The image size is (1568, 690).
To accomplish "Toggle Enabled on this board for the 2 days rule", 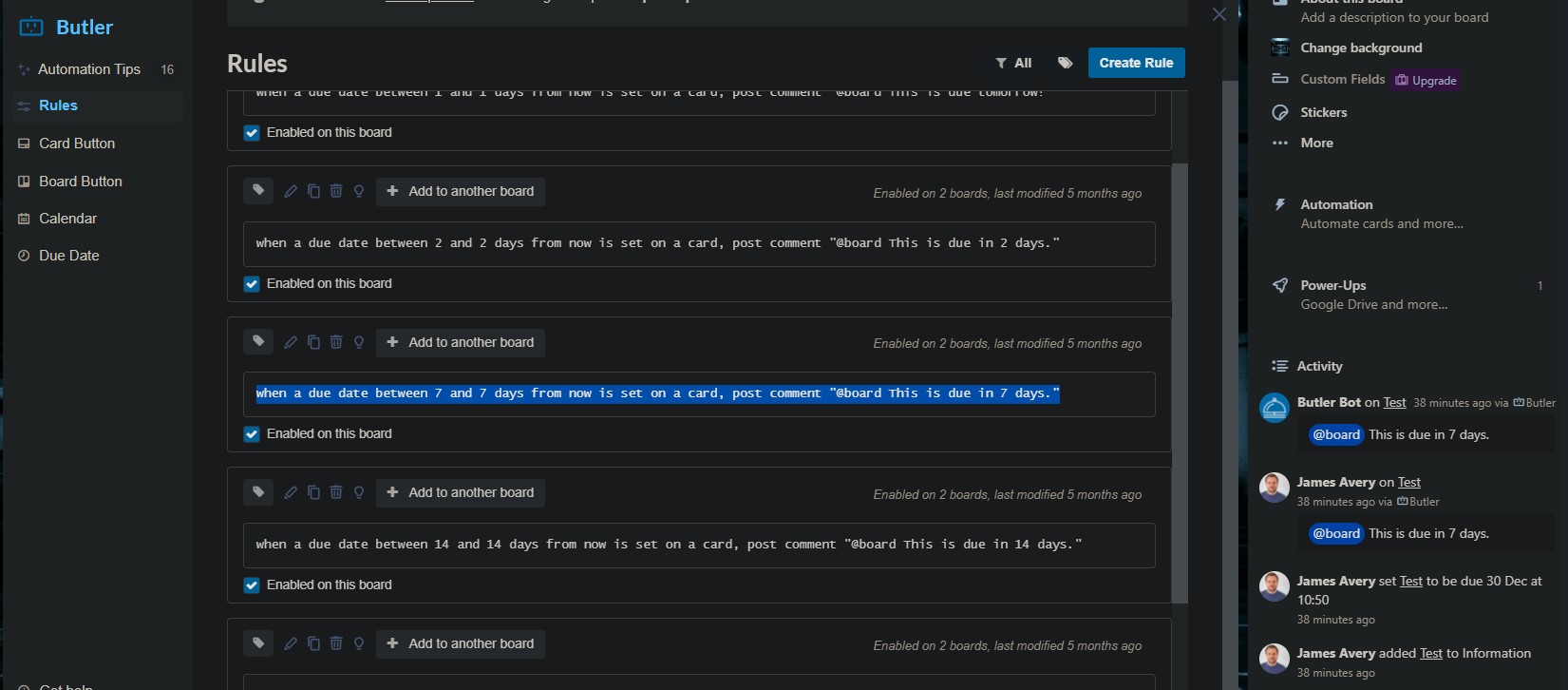I will pyautogui.click(x=252, y=284).
